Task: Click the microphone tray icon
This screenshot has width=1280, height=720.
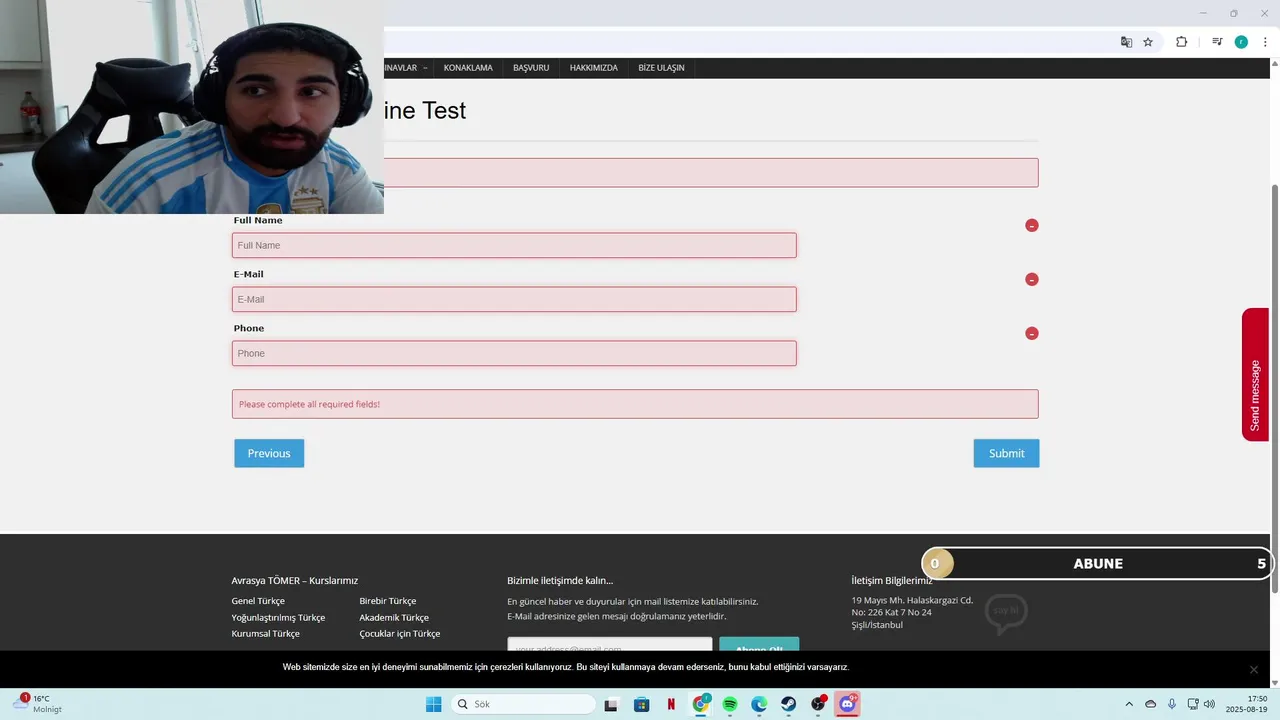Action: point(1172,704)
